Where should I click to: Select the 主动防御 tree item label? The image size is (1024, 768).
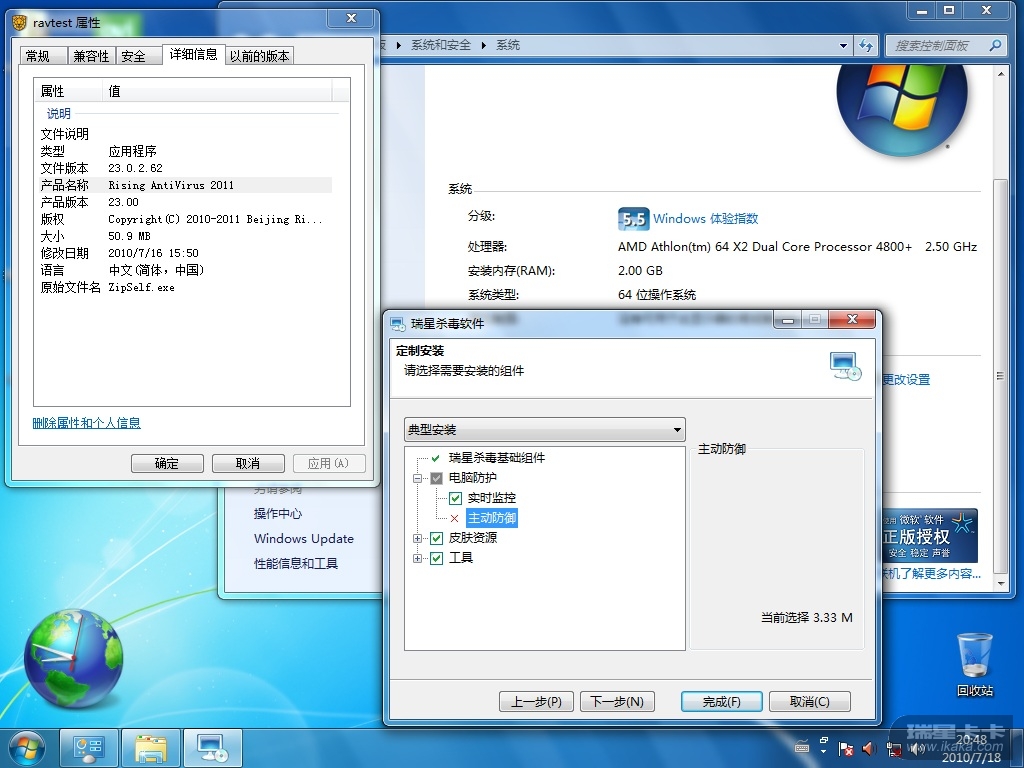(x=492, y=518)
